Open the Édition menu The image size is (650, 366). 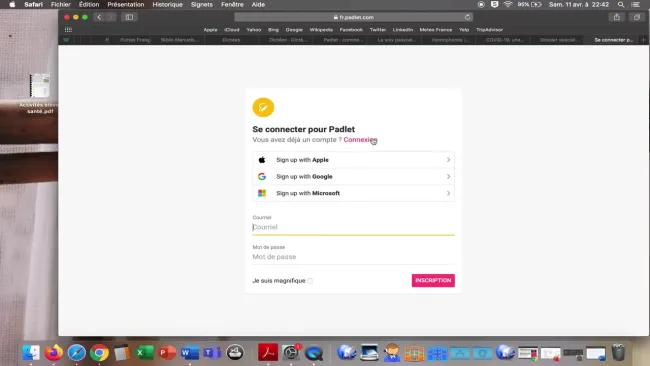pyautogui.click(x=89, y=5)
